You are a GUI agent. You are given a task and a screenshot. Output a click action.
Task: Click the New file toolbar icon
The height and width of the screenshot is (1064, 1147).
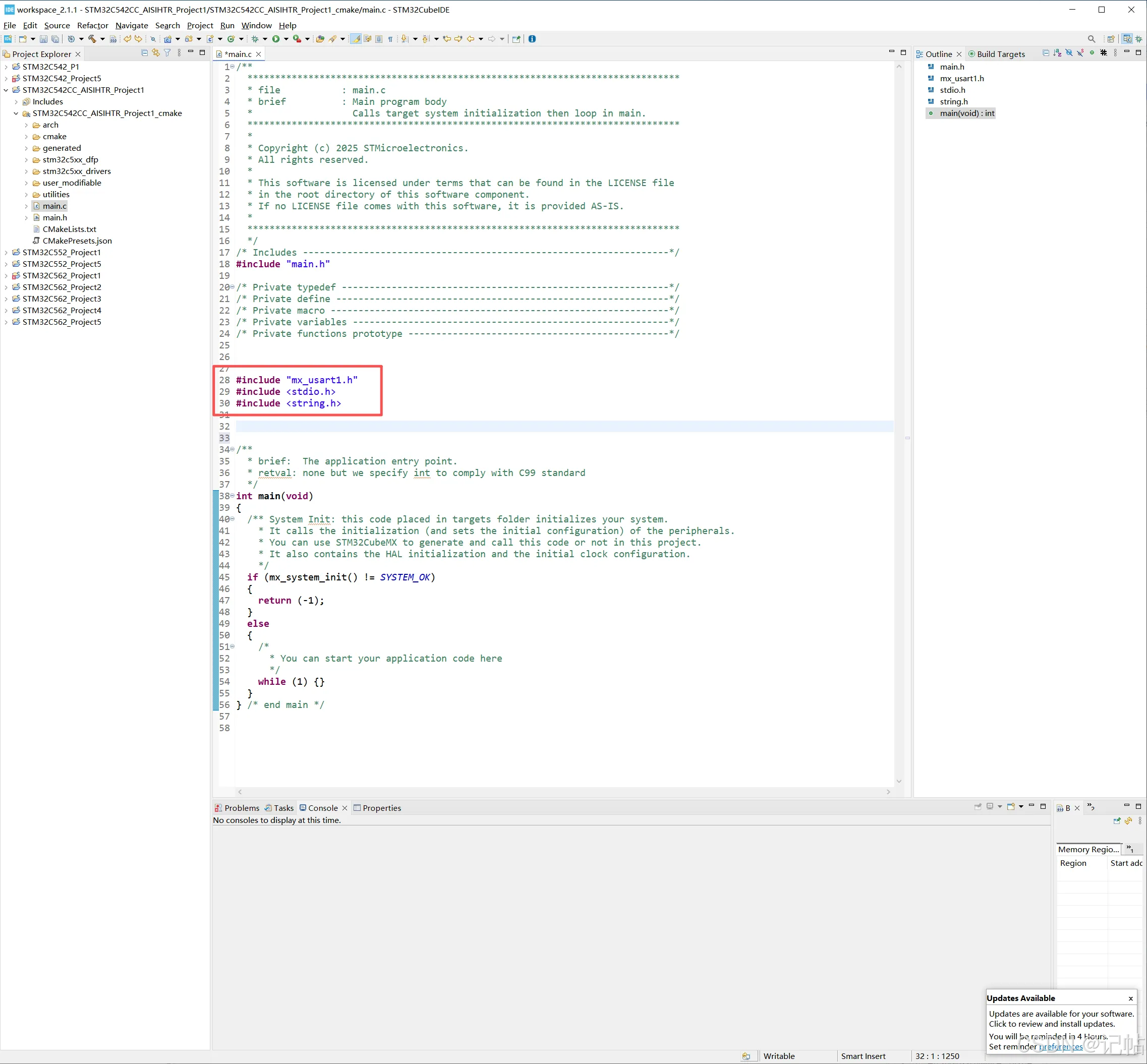coord(23,39)
